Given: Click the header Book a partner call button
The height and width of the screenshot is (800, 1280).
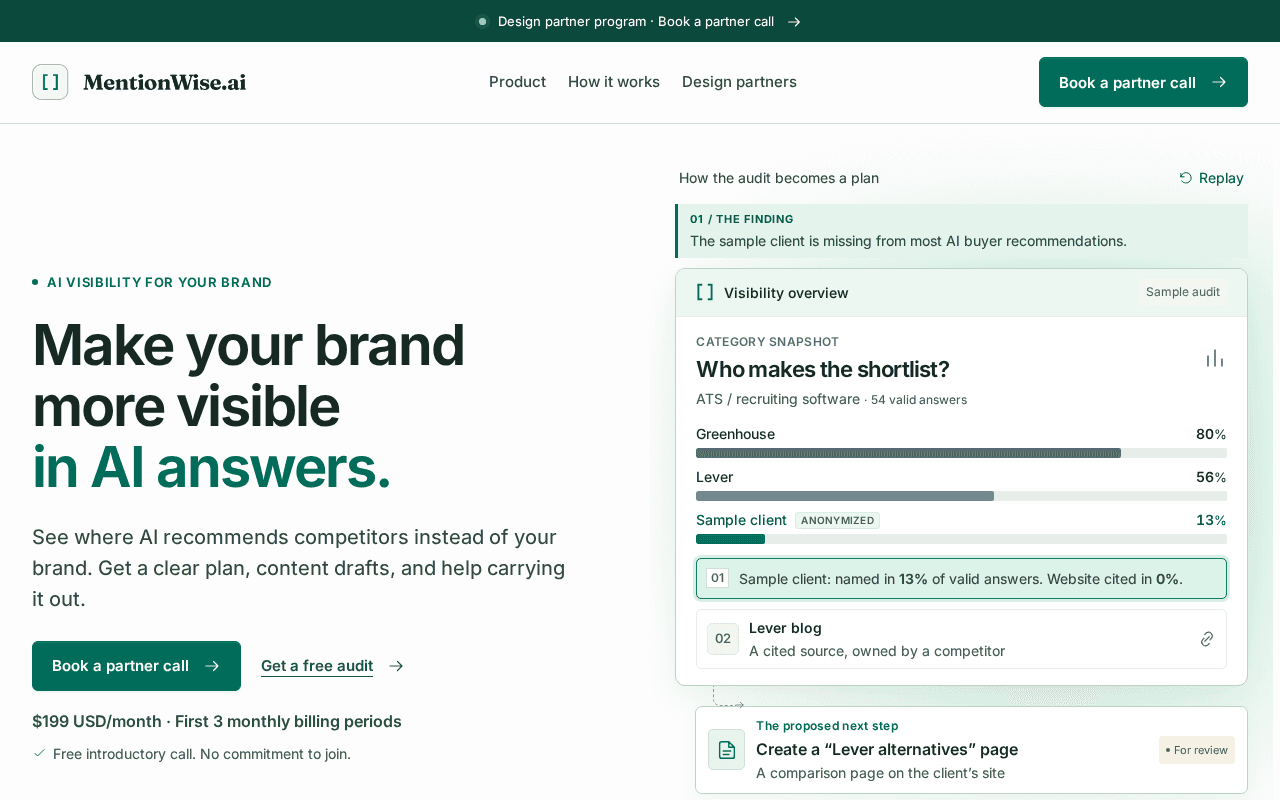Looking at the screenshot, I should tap(1143, 82).
